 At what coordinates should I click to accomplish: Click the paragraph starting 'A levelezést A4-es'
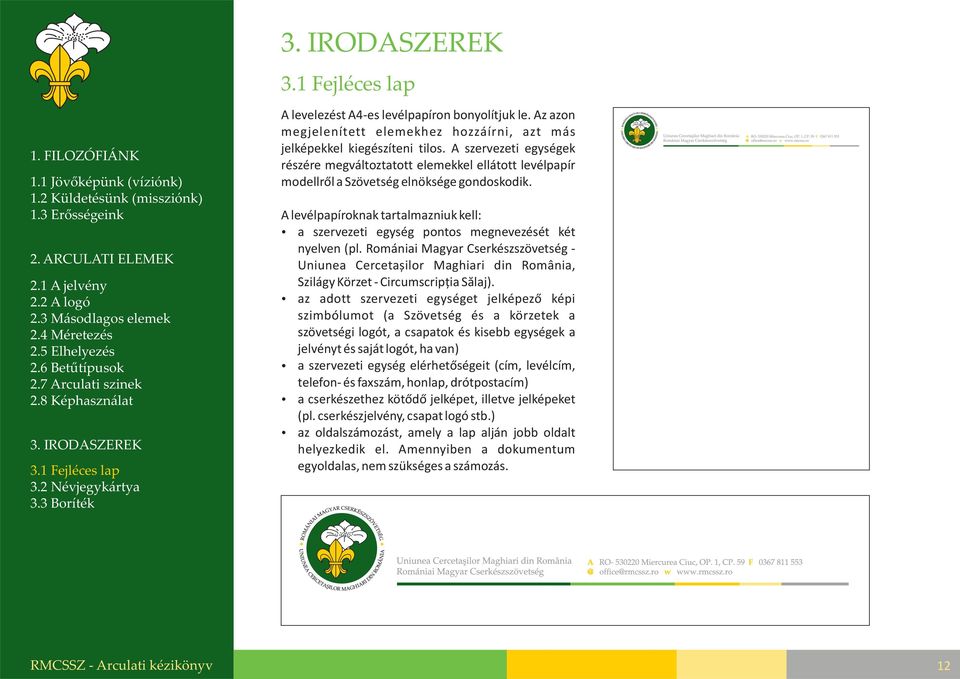(x=428, y=149)
